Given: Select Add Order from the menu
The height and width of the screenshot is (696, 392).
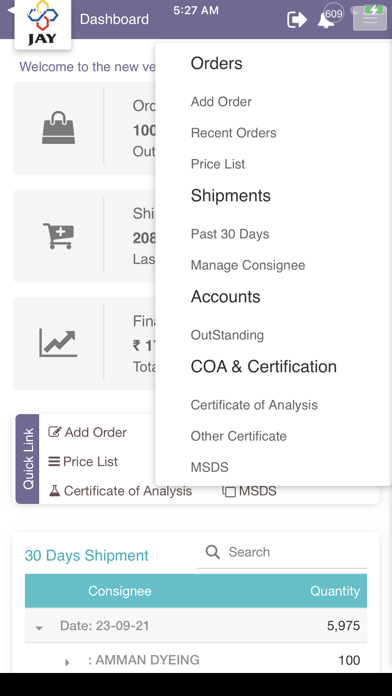Looking at the screenshot, I should coord(221,102).
